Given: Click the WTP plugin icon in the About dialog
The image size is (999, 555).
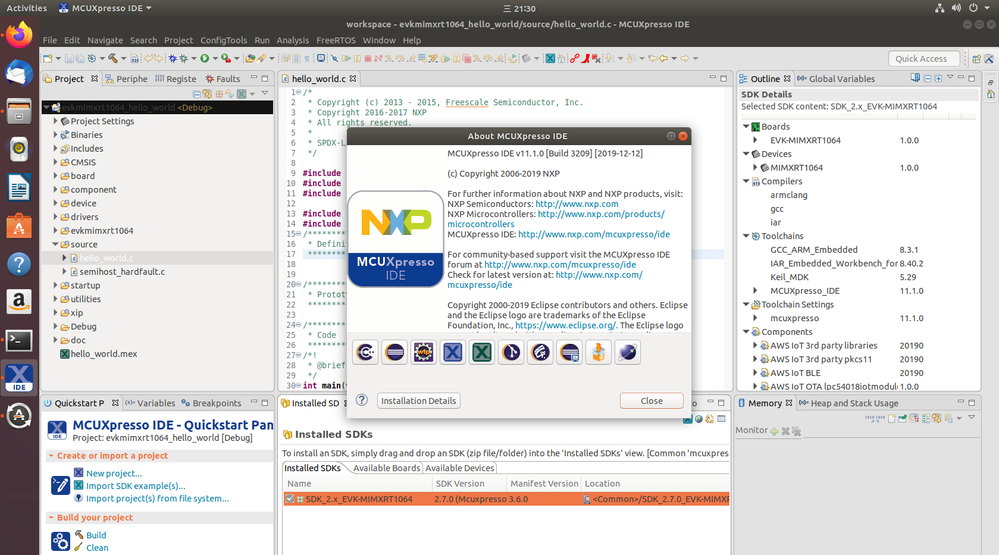Looking at the screenshot, I should coord(424,352).
